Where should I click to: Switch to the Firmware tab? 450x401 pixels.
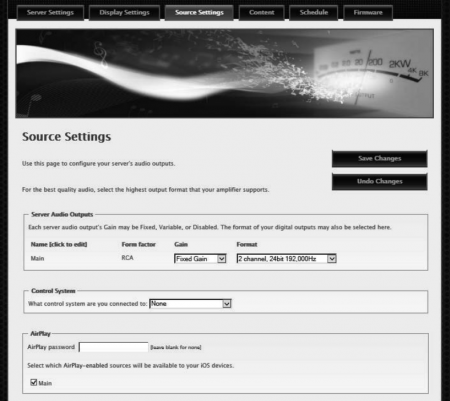point(368,13)
